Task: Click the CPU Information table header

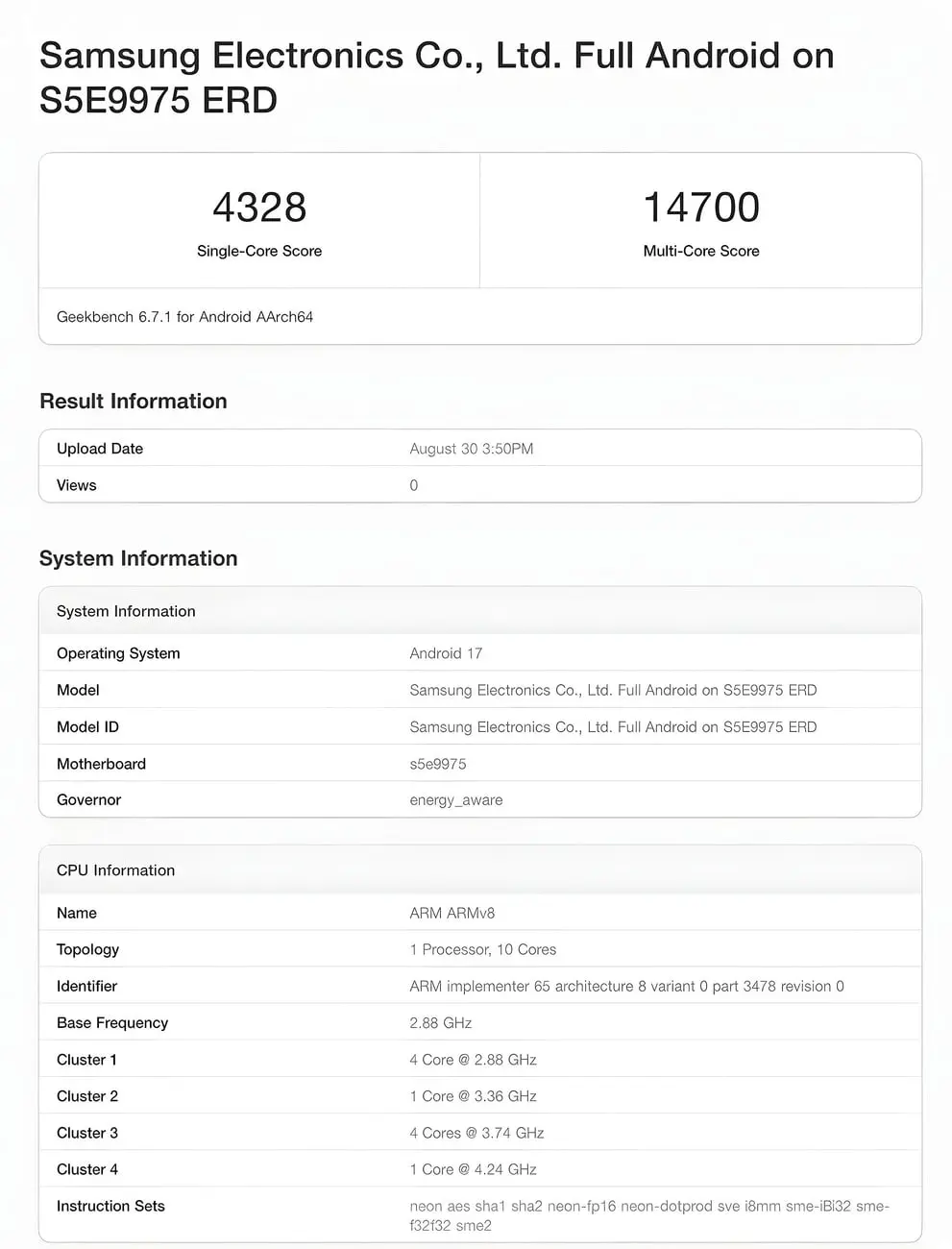Action: pyautogui.click(x=480, y=870)
